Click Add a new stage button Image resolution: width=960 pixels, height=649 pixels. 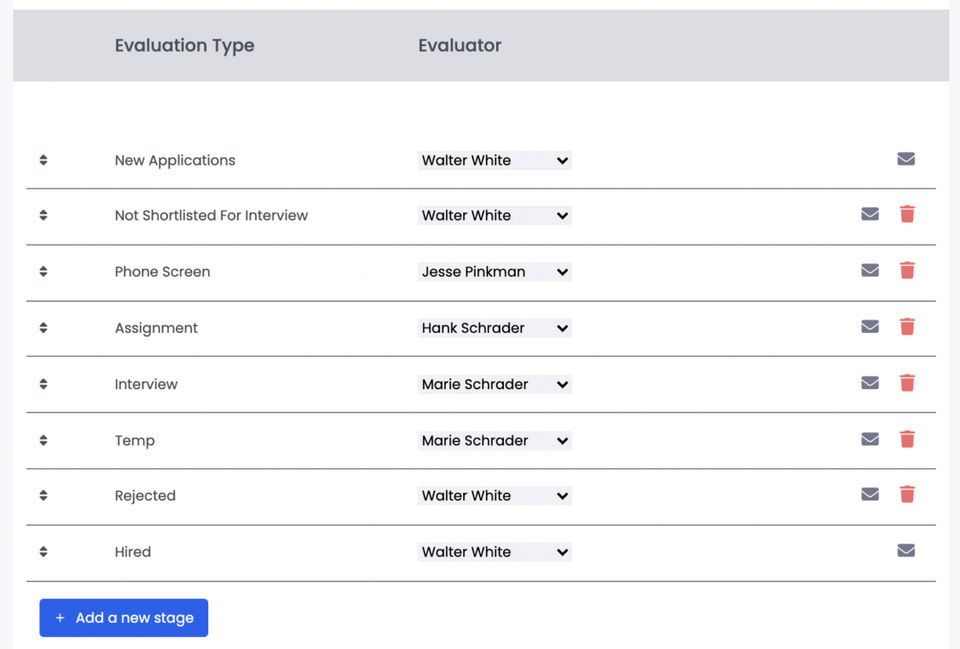pyautogui.click(x=124, y=618)
